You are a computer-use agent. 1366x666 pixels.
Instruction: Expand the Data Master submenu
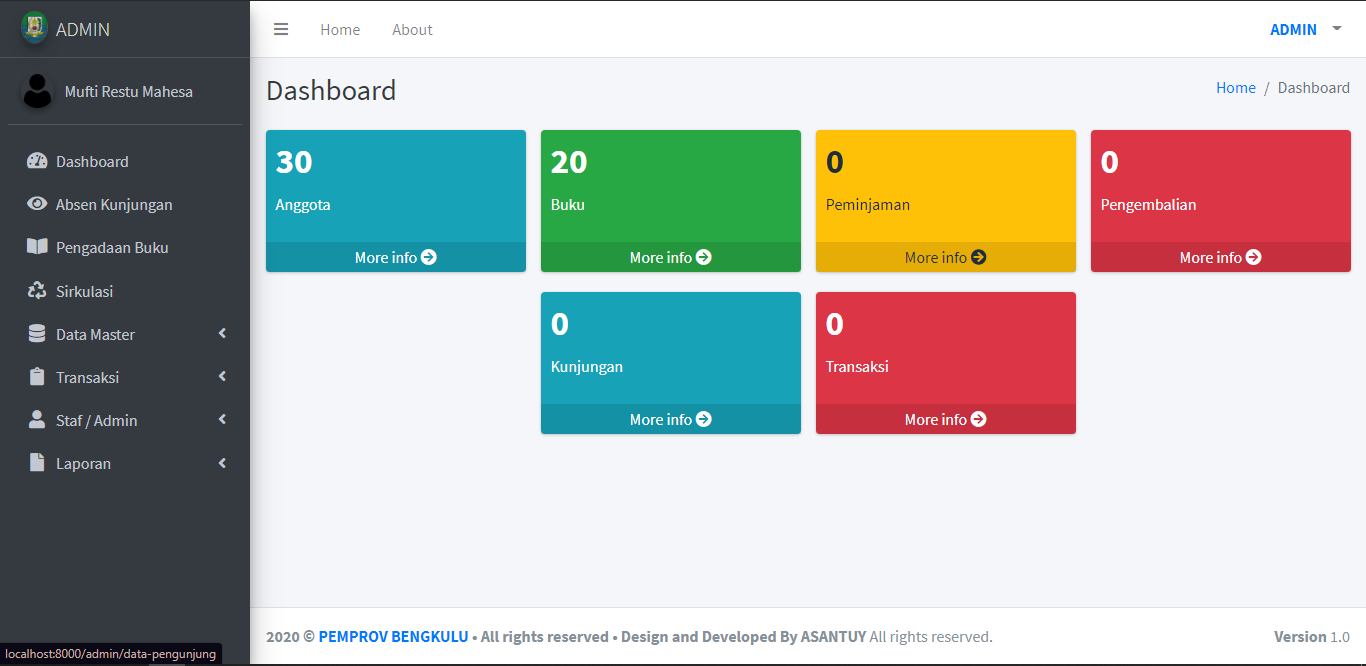[x=221, y=333]
